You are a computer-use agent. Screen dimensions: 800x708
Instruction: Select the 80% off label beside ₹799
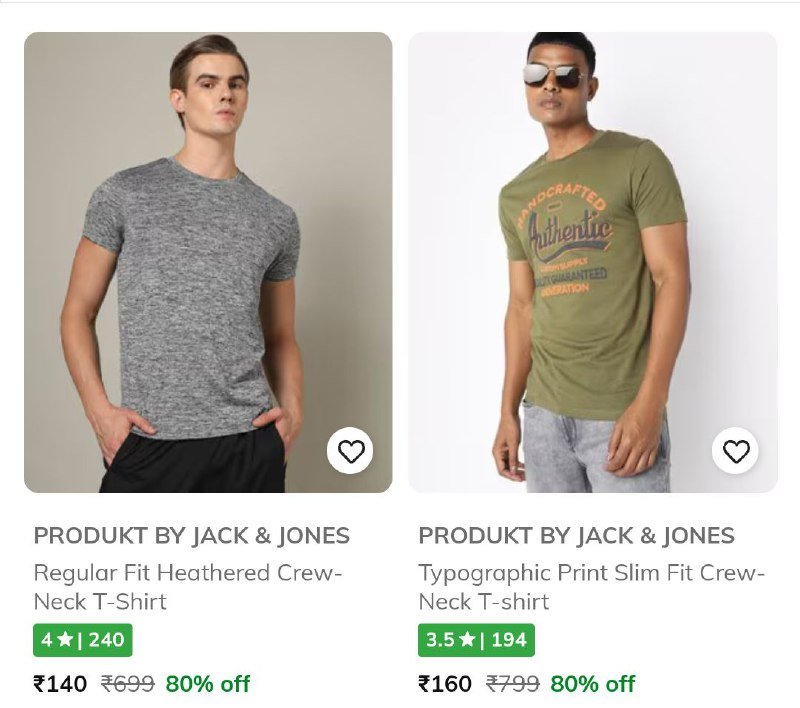(x=592, y=684)
